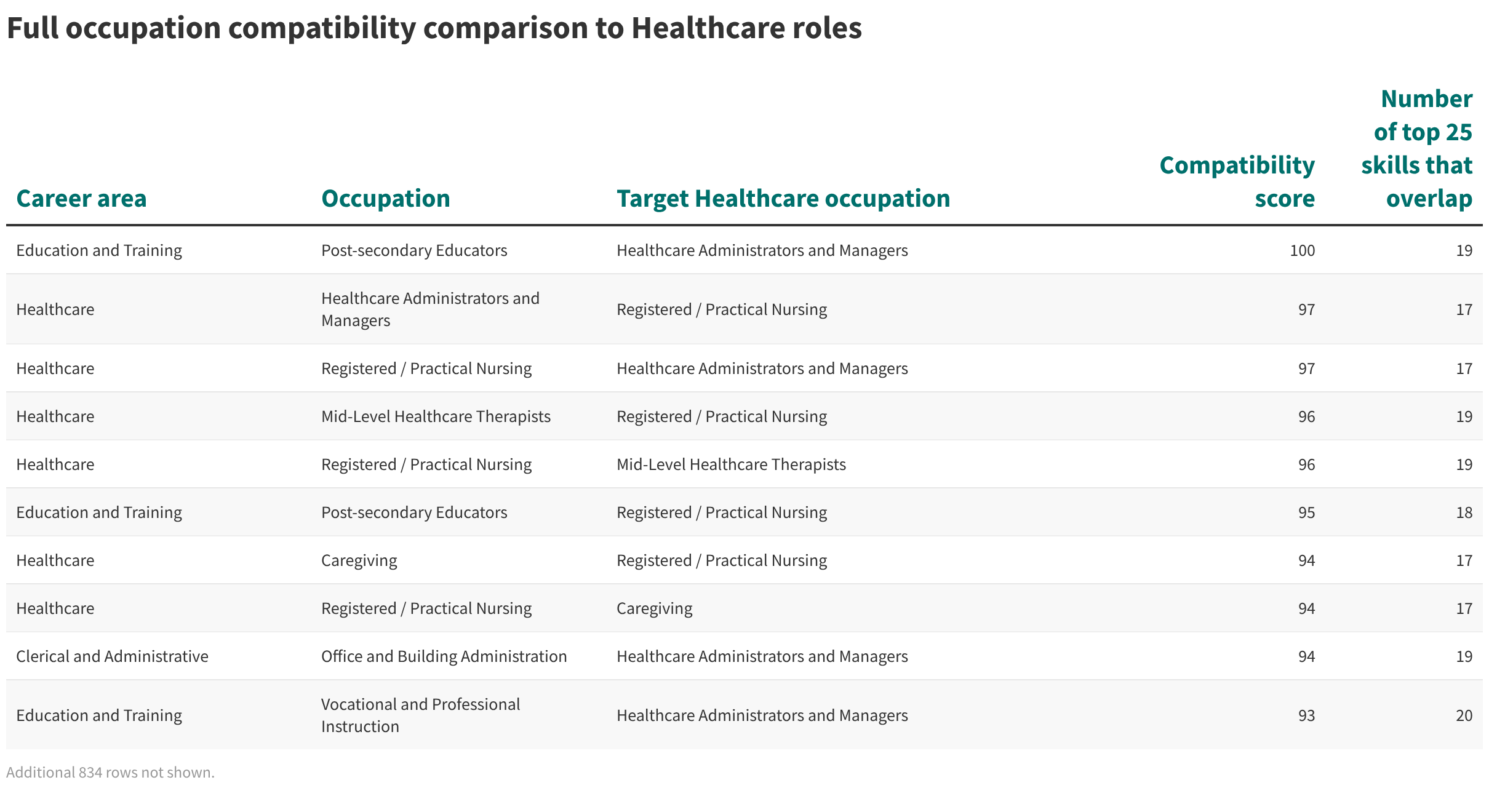This screenshot has width=1489, height=812.
Task: Click the "Full occupation compatibility comparison" title
Action: pyautogui.click(x=434, y=28)
